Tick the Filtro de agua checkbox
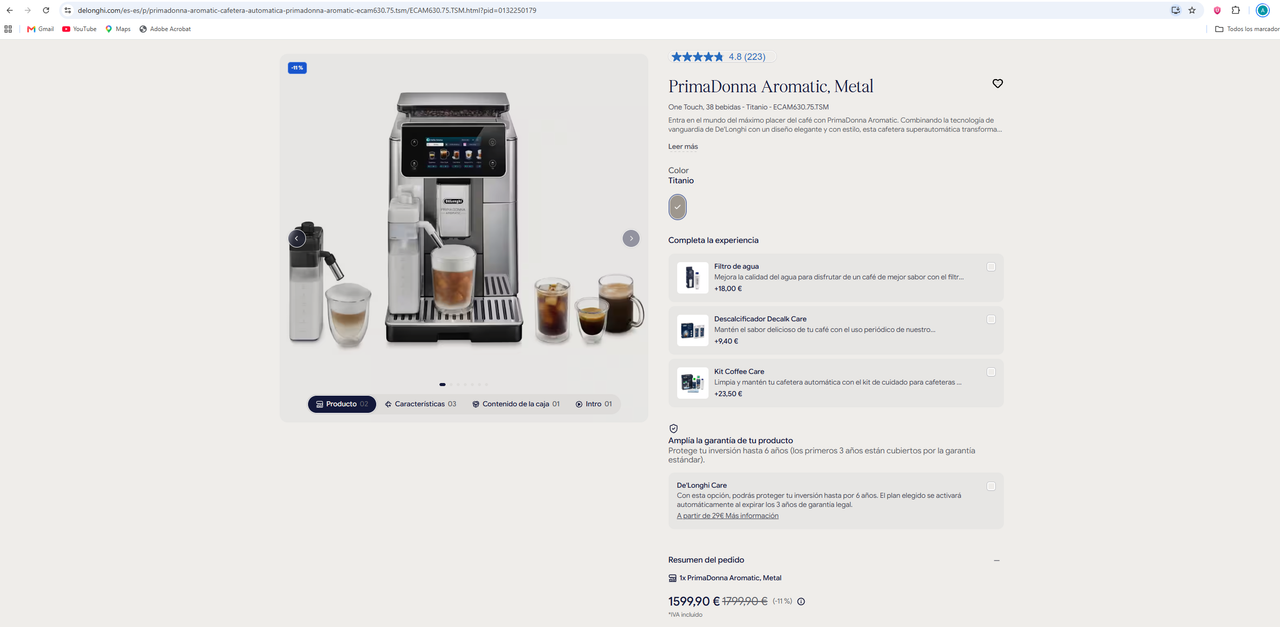The image size is (1280, 627). [991, 267]
